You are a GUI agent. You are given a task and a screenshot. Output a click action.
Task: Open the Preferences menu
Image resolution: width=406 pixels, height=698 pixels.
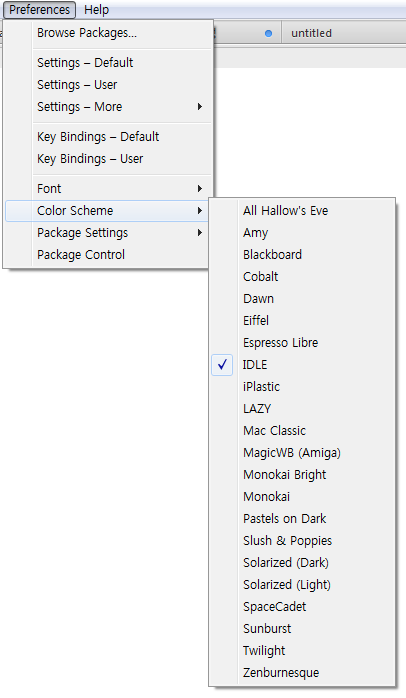pyautogui.click(x=39, y=10)
